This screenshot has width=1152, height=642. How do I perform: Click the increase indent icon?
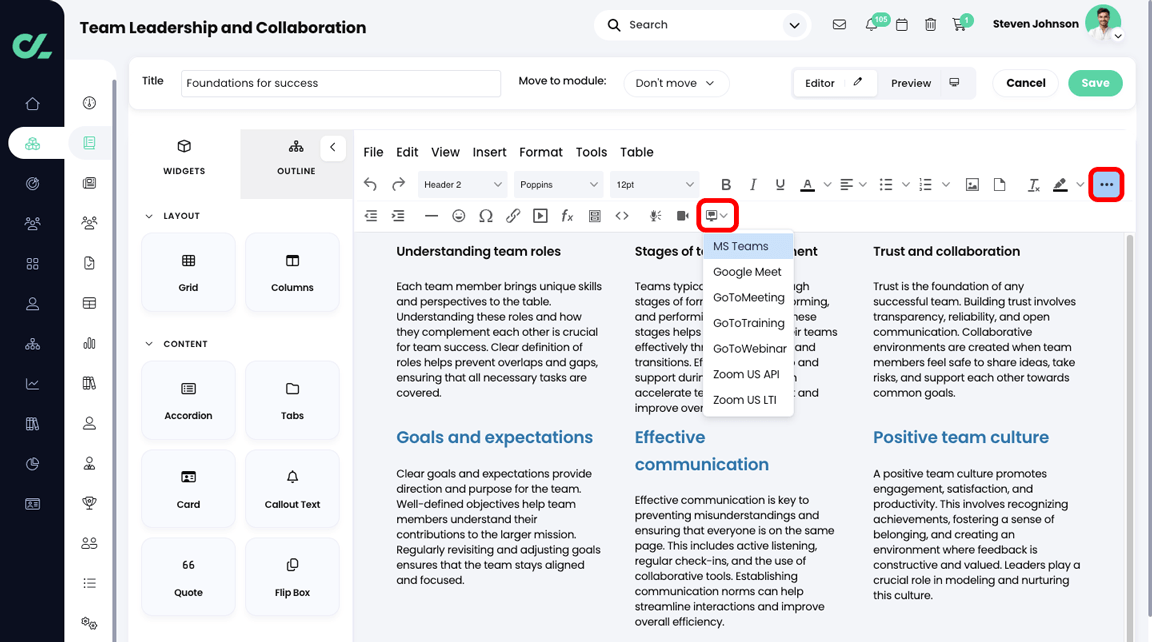398,215
